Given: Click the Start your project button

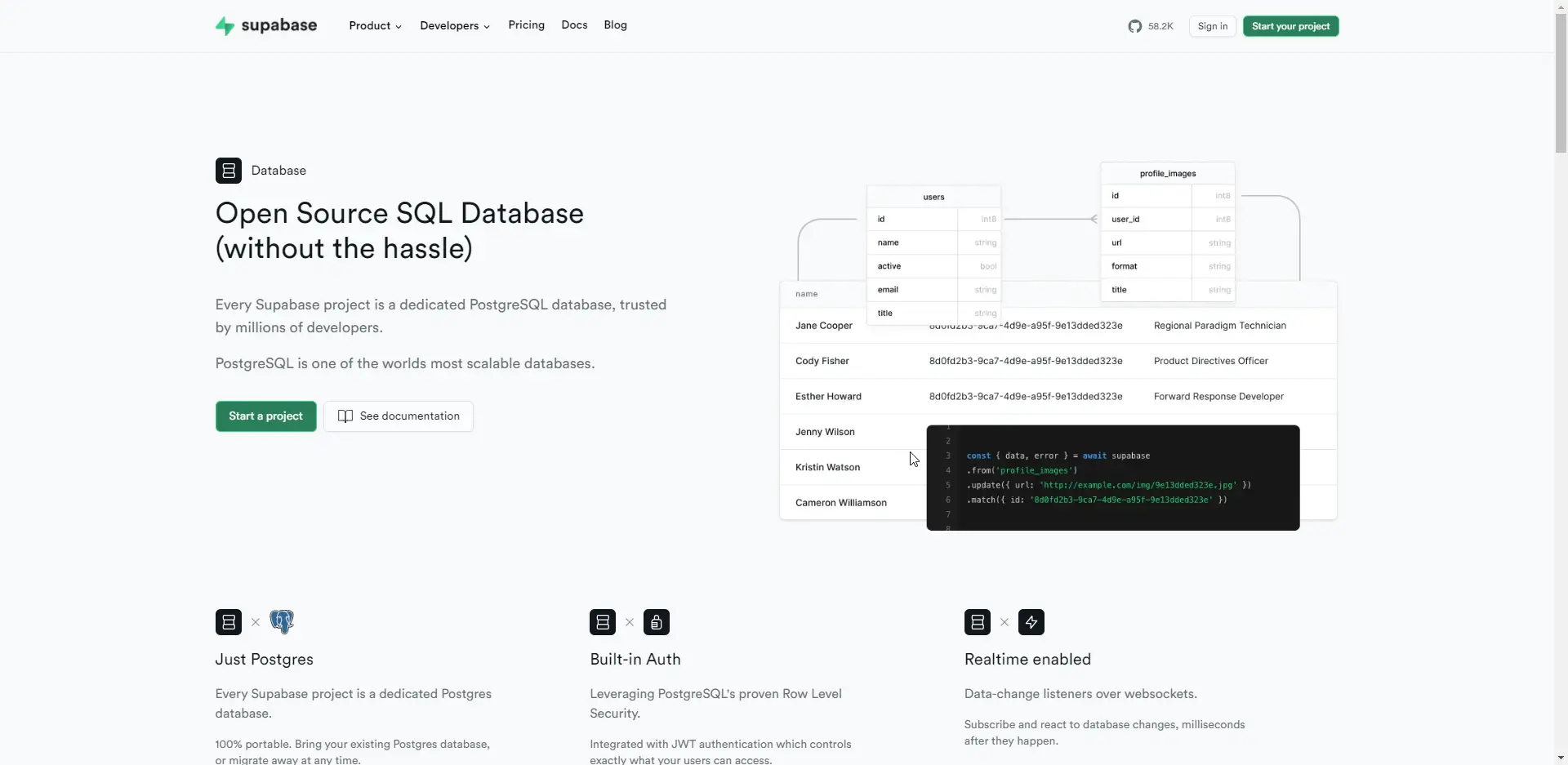Looking at the screenshot, I should [1291, 26].
